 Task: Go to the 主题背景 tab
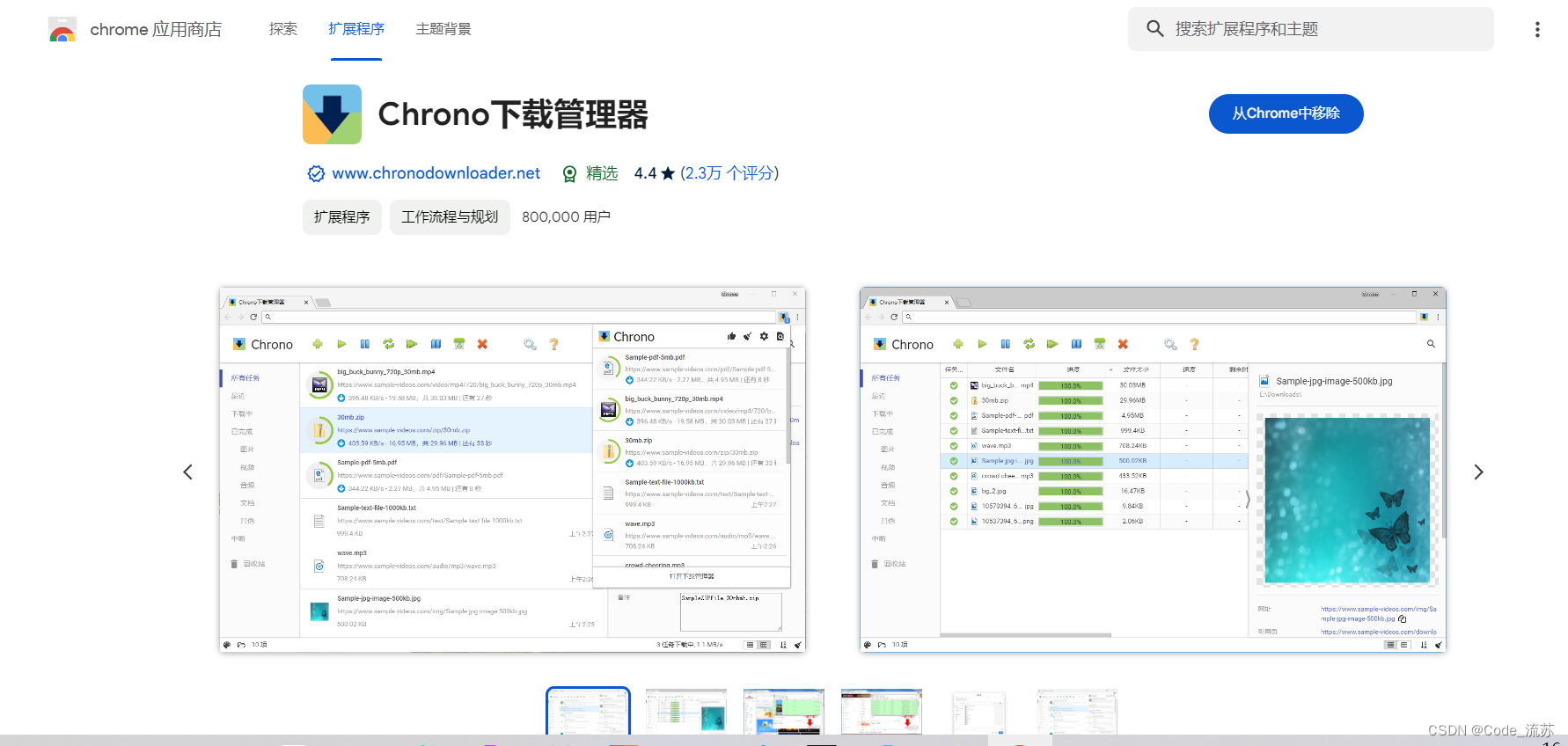click(x=443, y=29)
